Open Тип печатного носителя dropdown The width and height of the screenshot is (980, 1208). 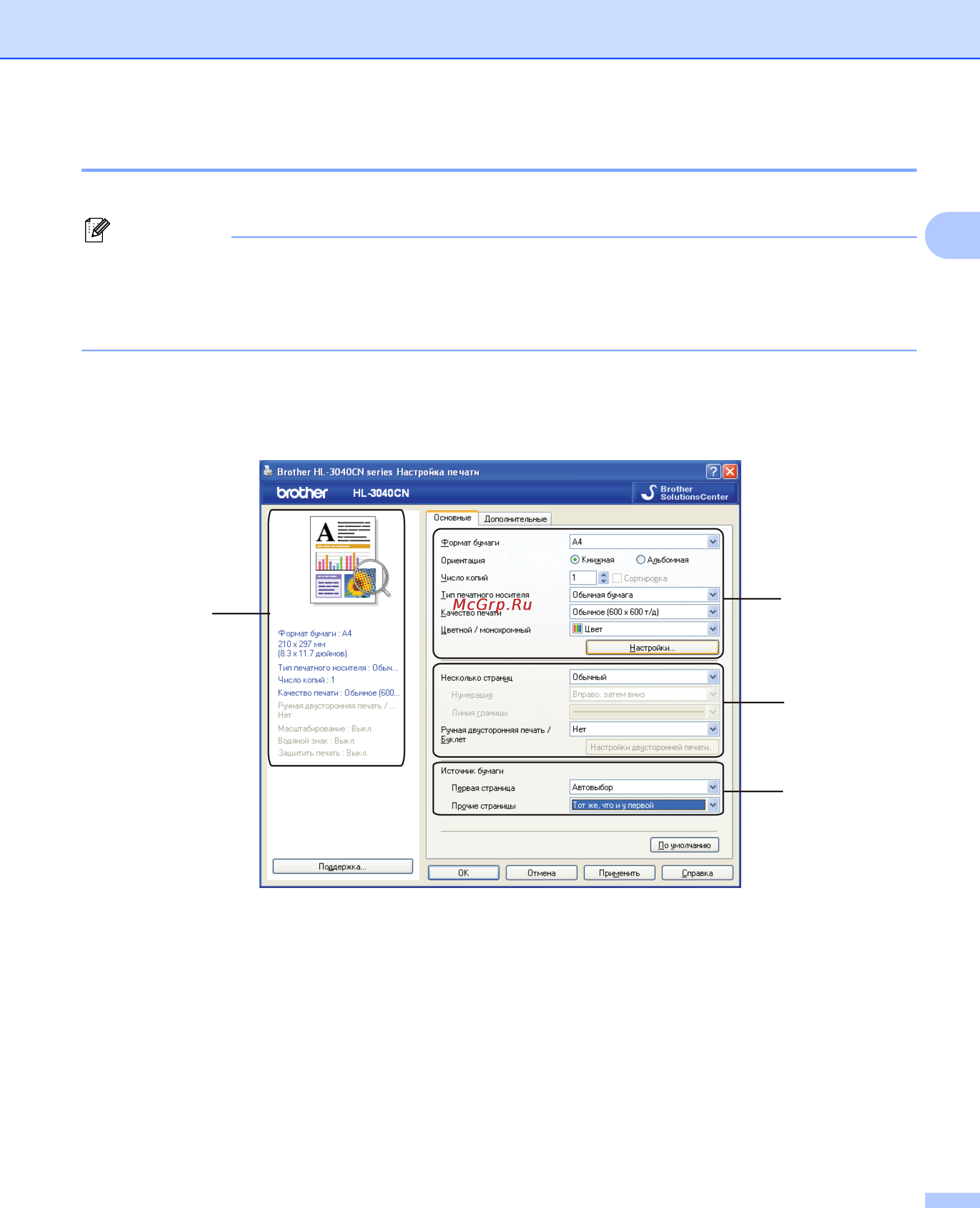pyautogui.click(x=644, y=595)
